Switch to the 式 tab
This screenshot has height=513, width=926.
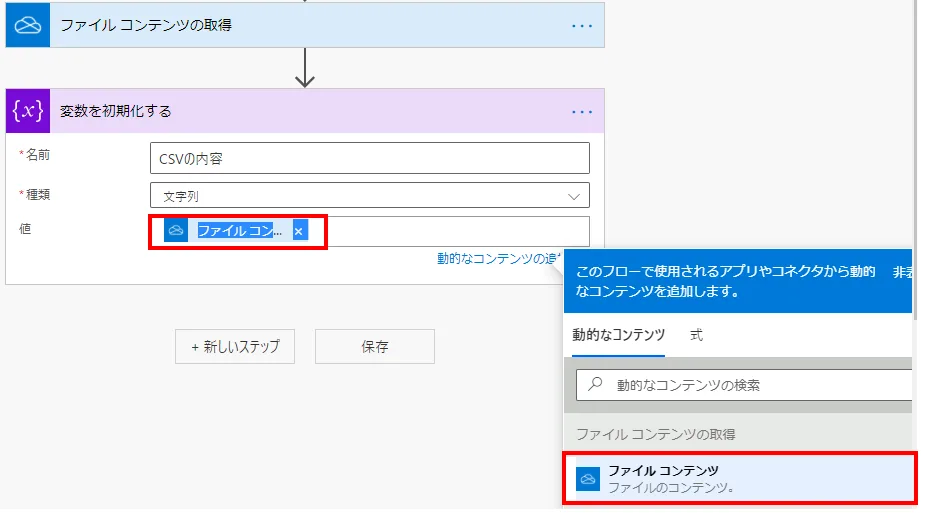(x=696, y=335)
